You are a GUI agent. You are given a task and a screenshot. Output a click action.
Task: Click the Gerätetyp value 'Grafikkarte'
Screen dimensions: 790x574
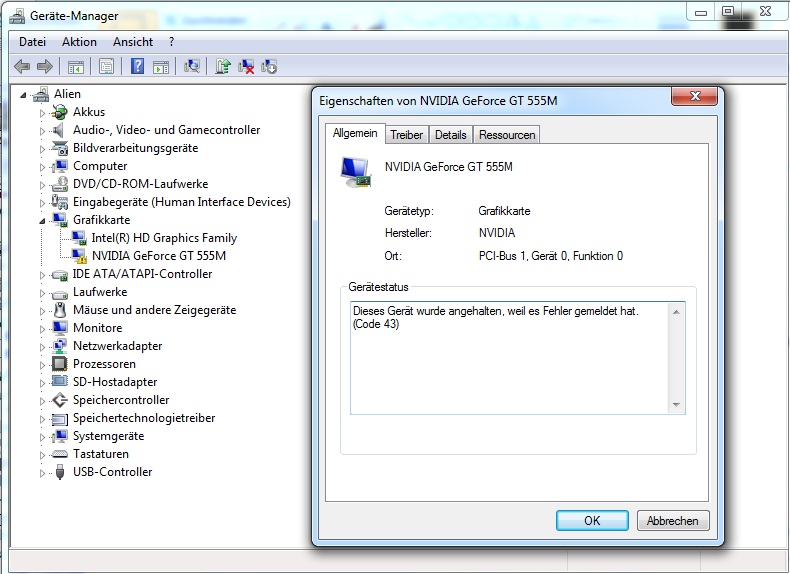click(504, 211)
